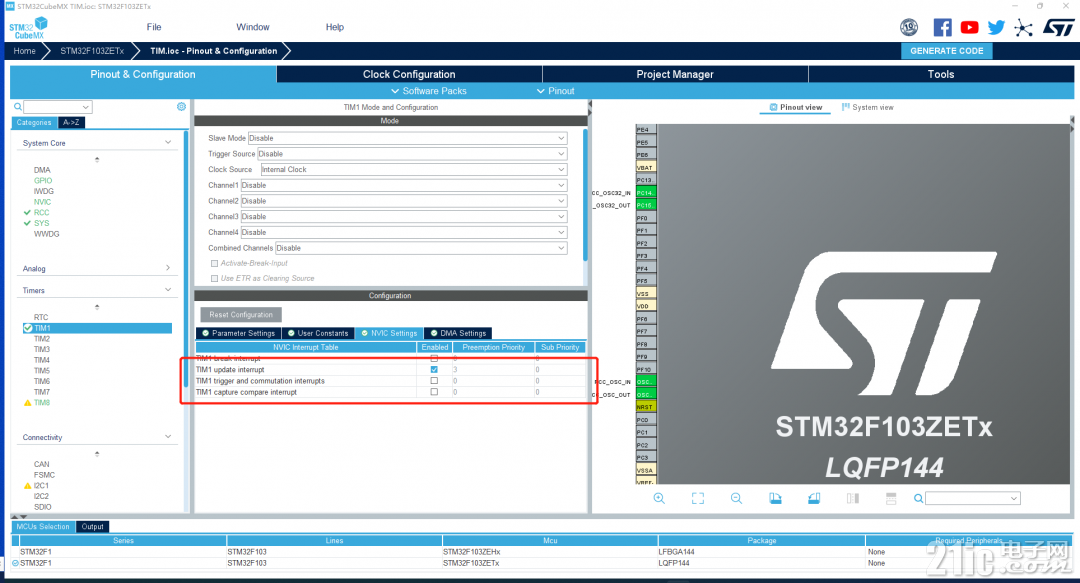Click the STM32CubeMX logo

(x=28, y=28)
